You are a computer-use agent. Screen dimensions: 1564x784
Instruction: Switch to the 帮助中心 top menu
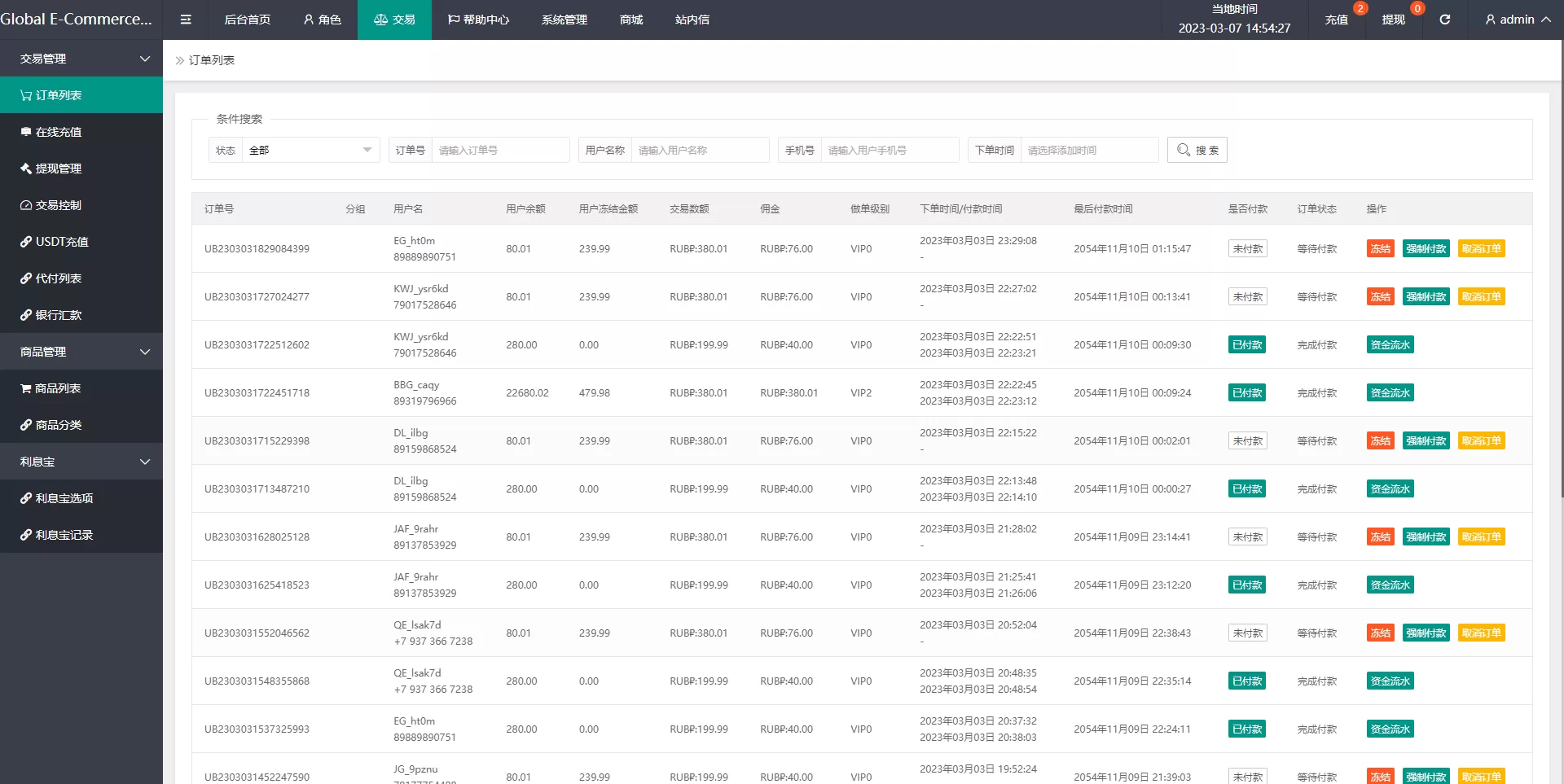click(x=478, y=20)
